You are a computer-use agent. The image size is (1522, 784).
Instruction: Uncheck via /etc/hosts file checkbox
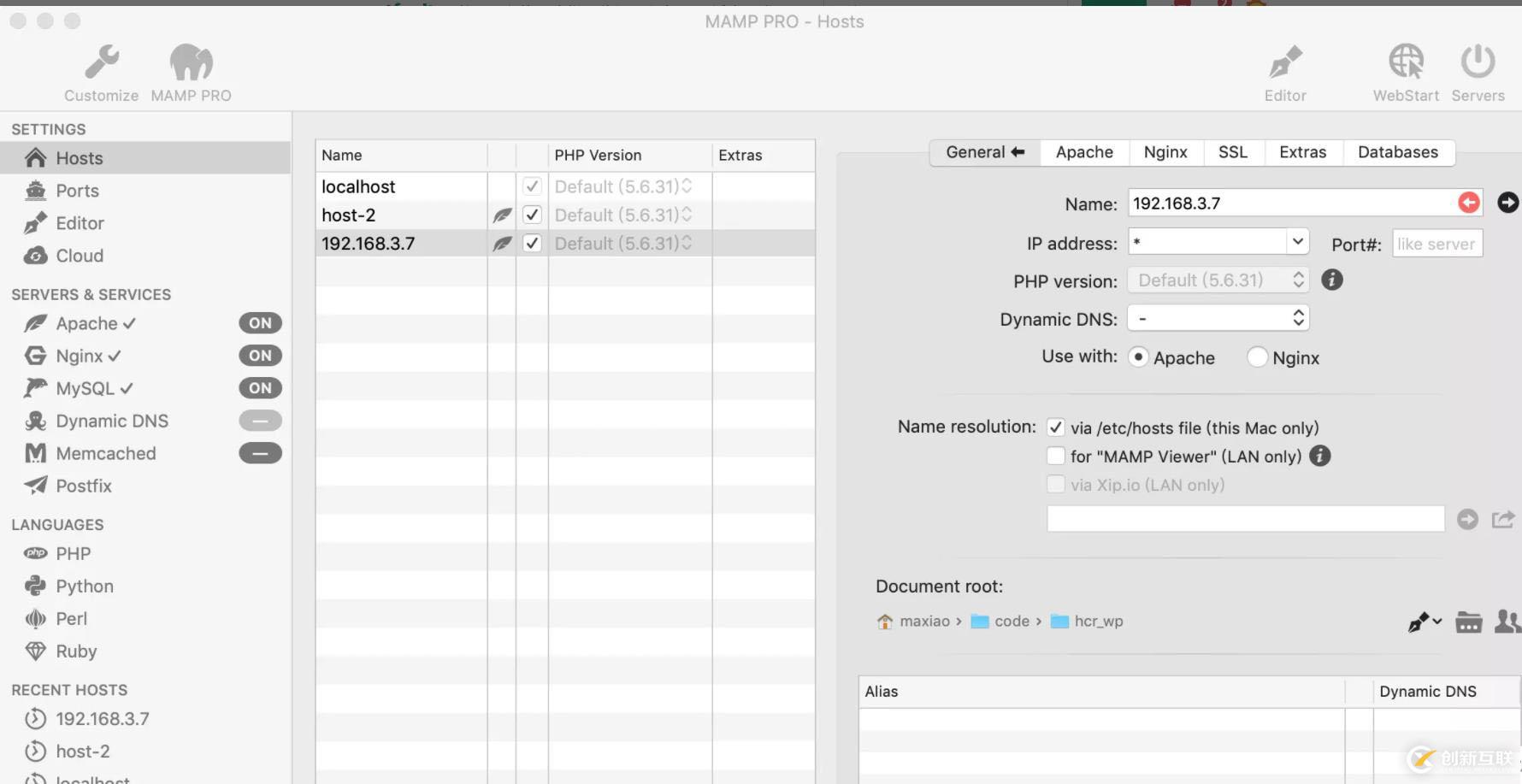click(1056, 427)
